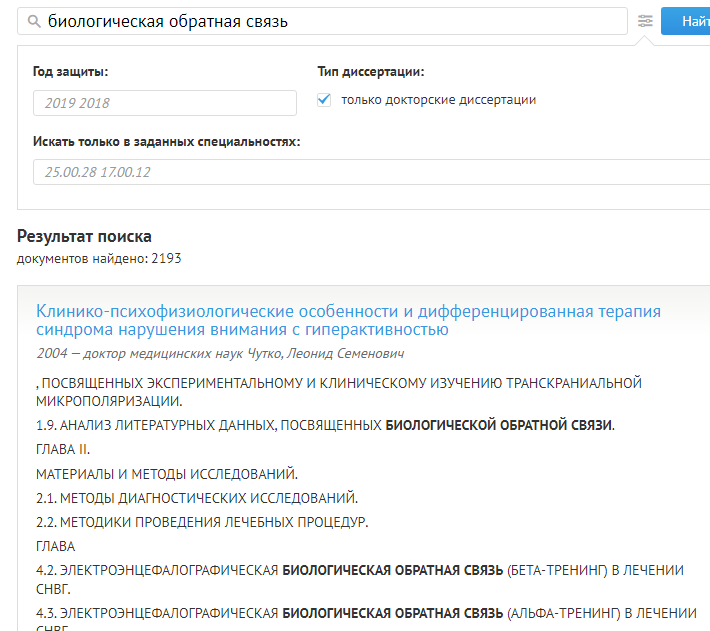Image resolution: width=710 pixels, height=631 pixels.
Task: Click the line 4.3. mentioning АЛЬФА-ТРЕНИНГ
Action: [366, 619]
